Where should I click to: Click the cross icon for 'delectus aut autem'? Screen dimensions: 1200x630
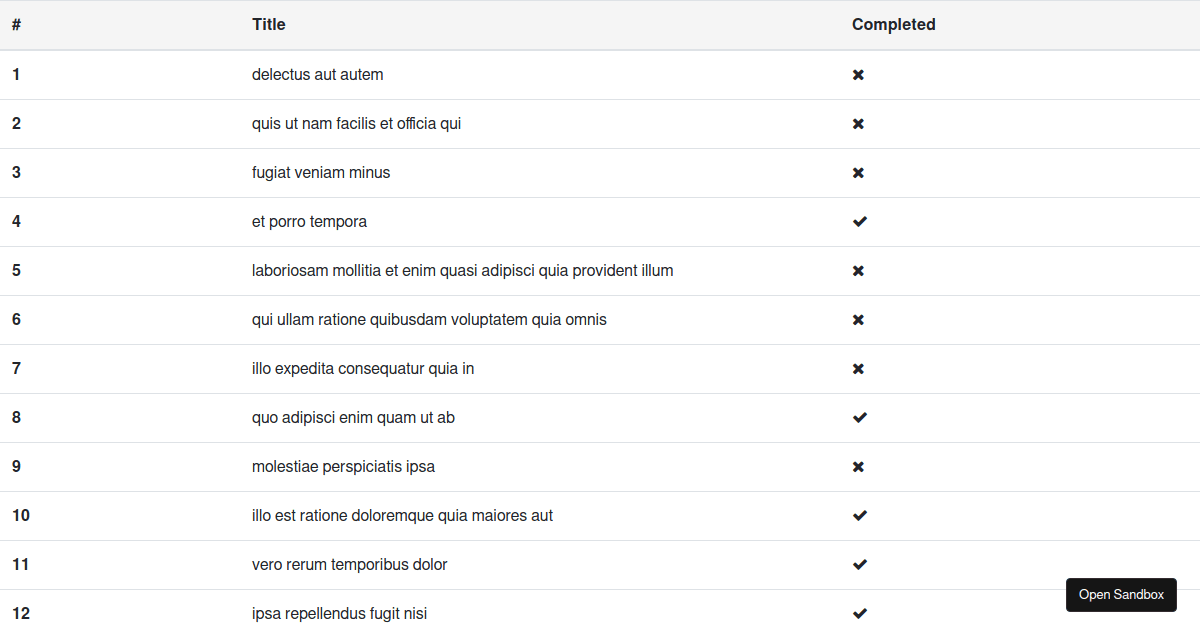coord(858,74)
